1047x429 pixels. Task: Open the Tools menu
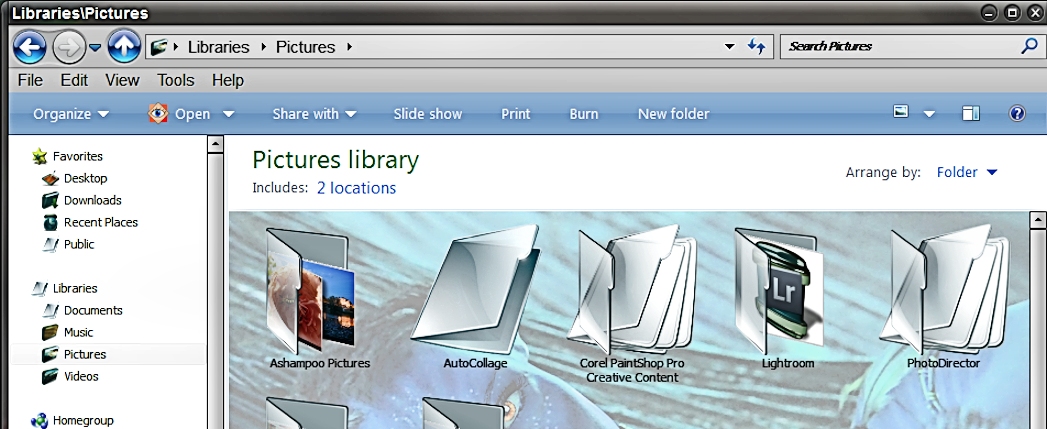point(175,80)
